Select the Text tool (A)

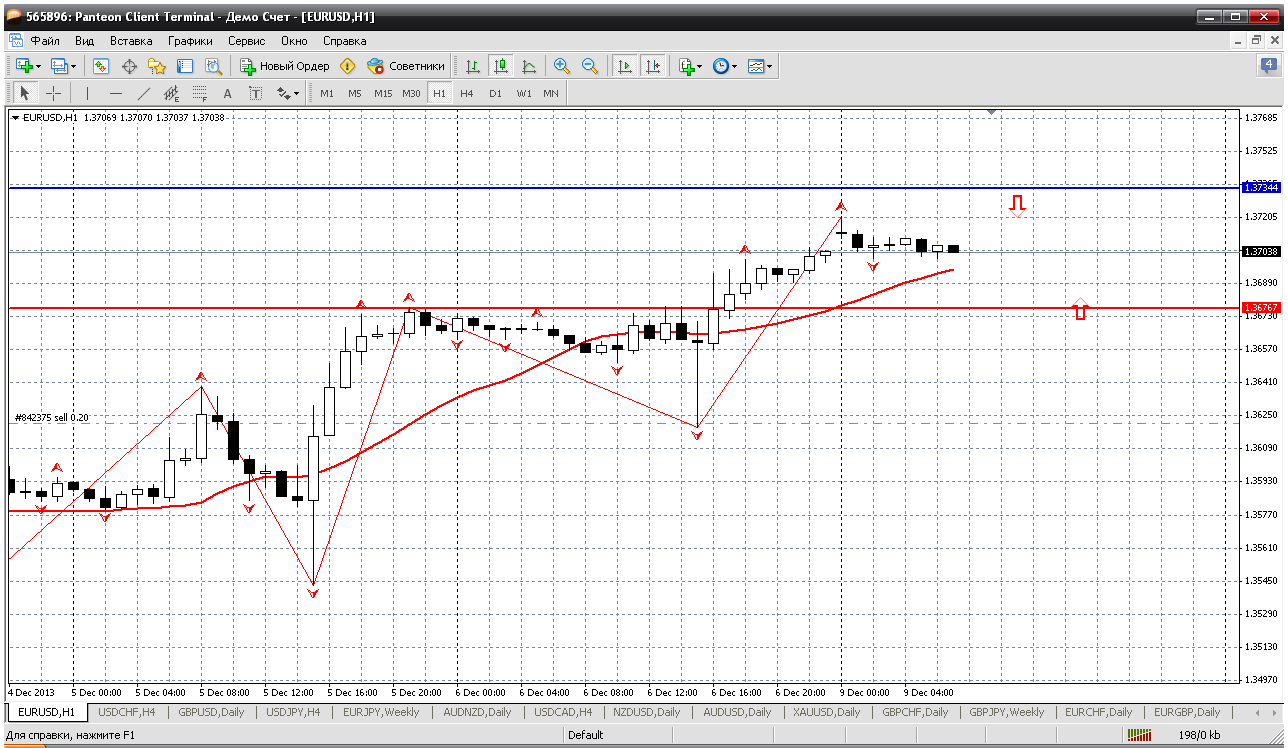click(x=227, y=93)
